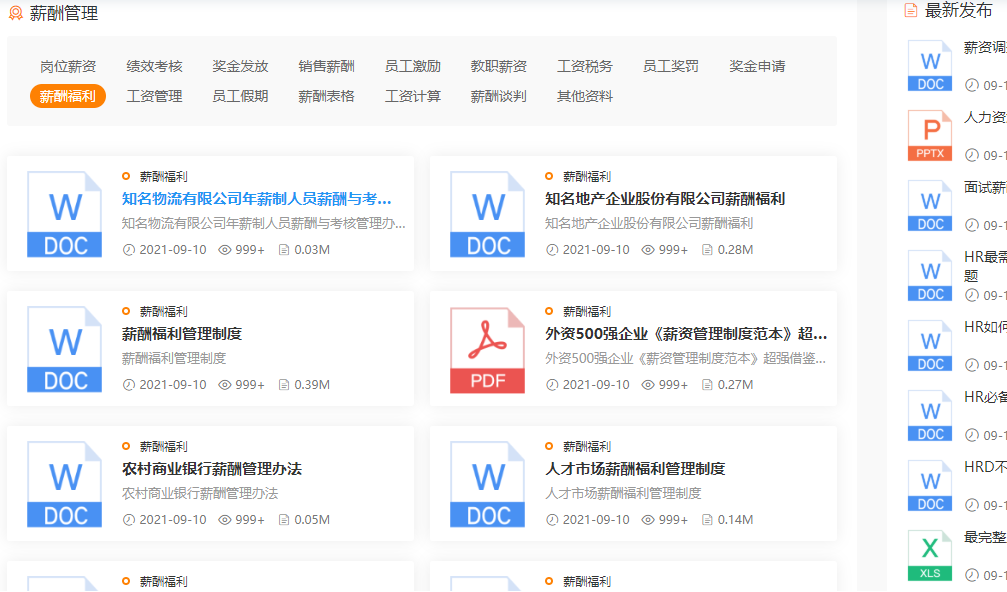Select the 工资管理 category tab
The image size is (1007, 592).
[154, 96]
